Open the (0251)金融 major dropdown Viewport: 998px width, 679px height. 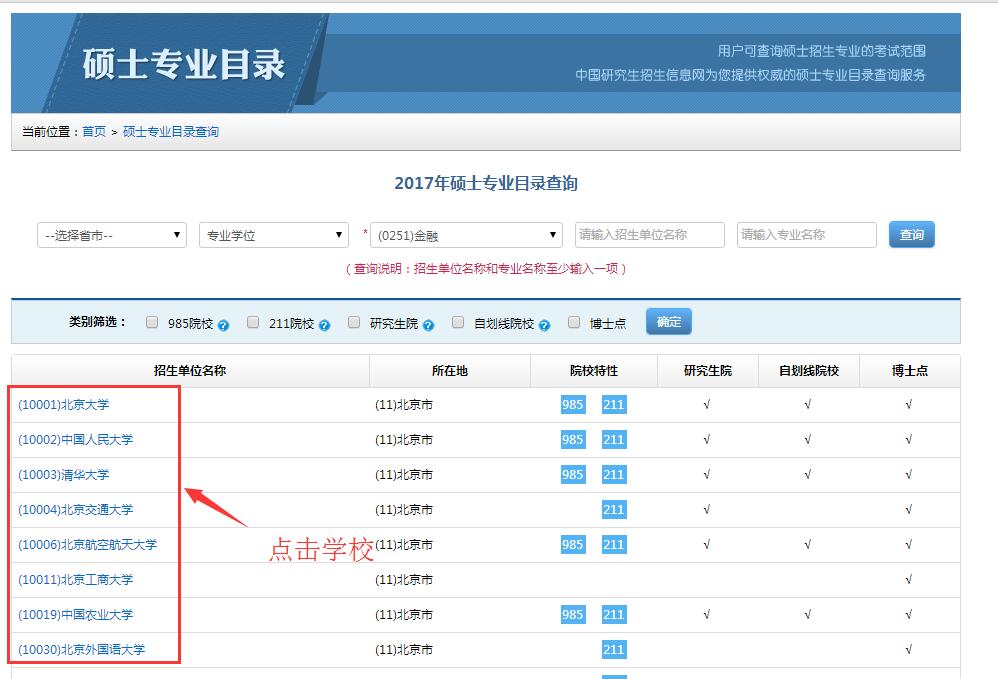click(467, 235)
